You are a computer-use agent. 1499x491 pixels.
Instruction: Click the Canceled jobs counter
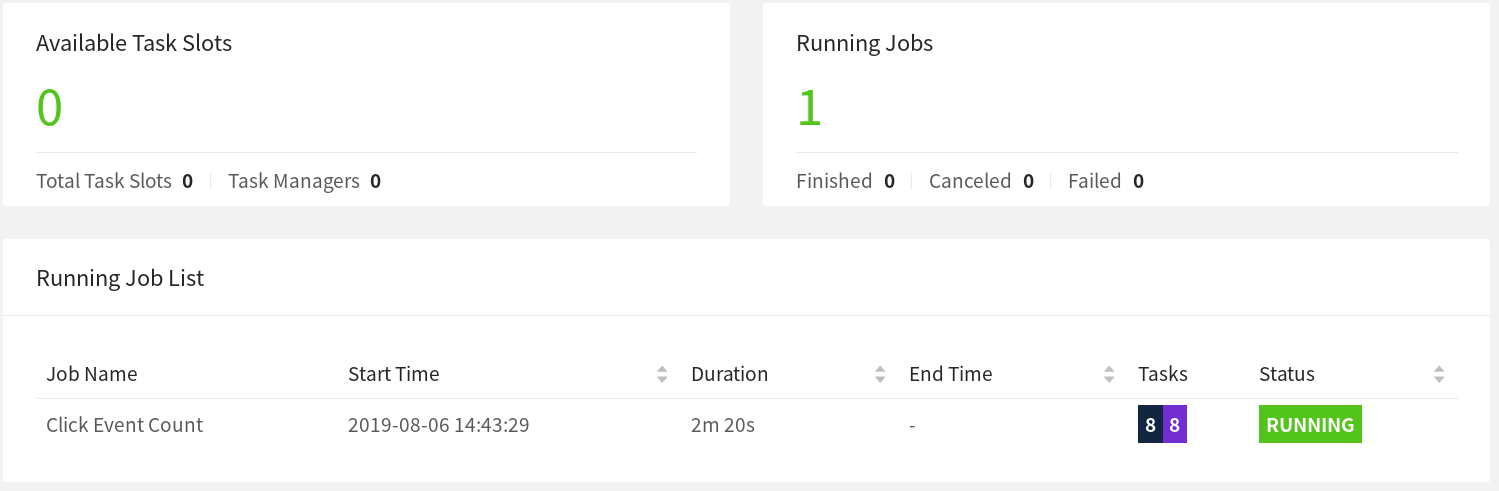(x=981, y=181)
